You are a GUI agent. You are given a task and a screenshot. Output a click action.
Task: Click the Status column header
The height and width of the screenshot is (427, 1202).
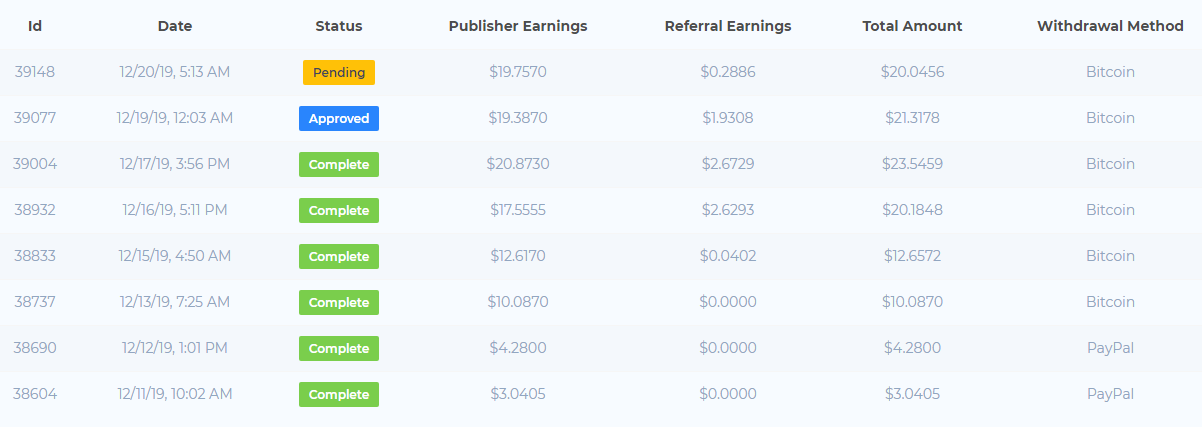click(x=339, y=26)
